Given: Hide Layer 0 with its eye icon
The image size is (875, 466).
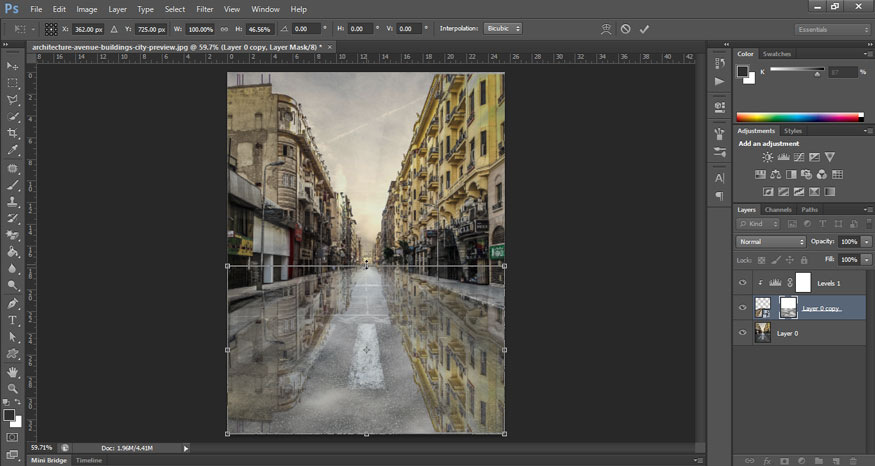Looking at the screenshot, I should click(x=742, y=333).
